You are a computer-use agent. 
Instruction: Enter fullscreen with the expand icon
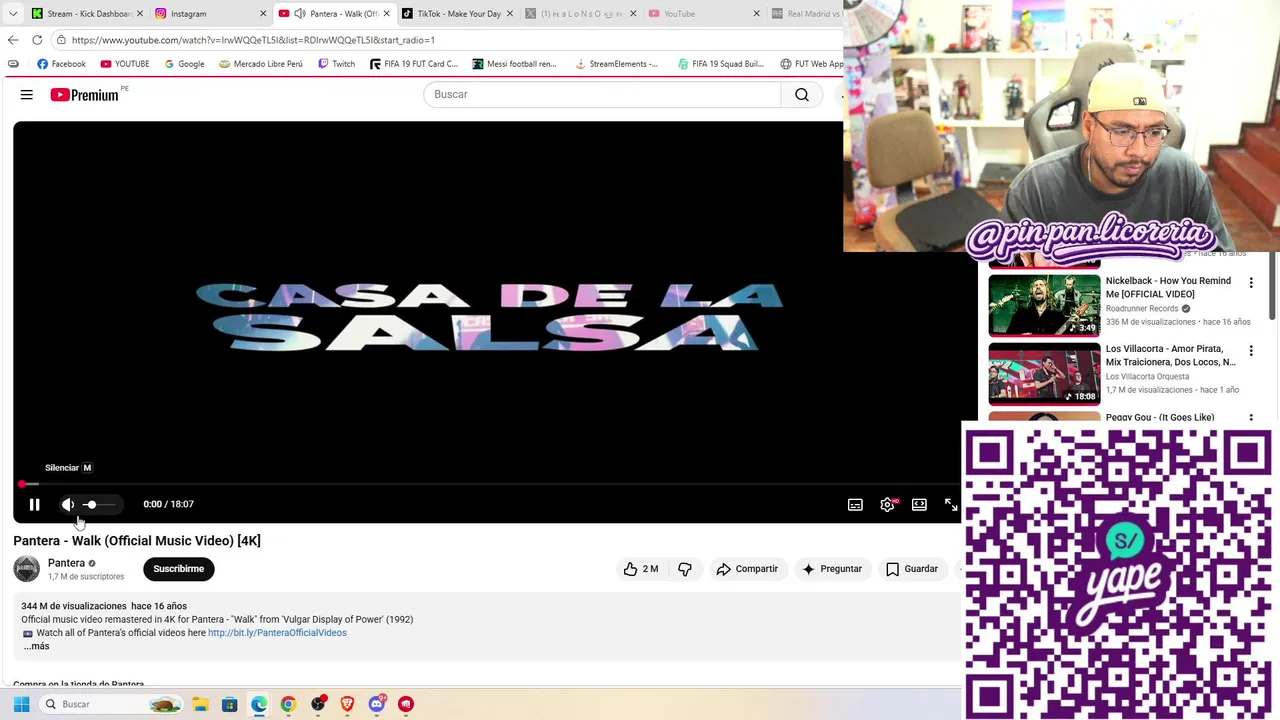[950, 505]
